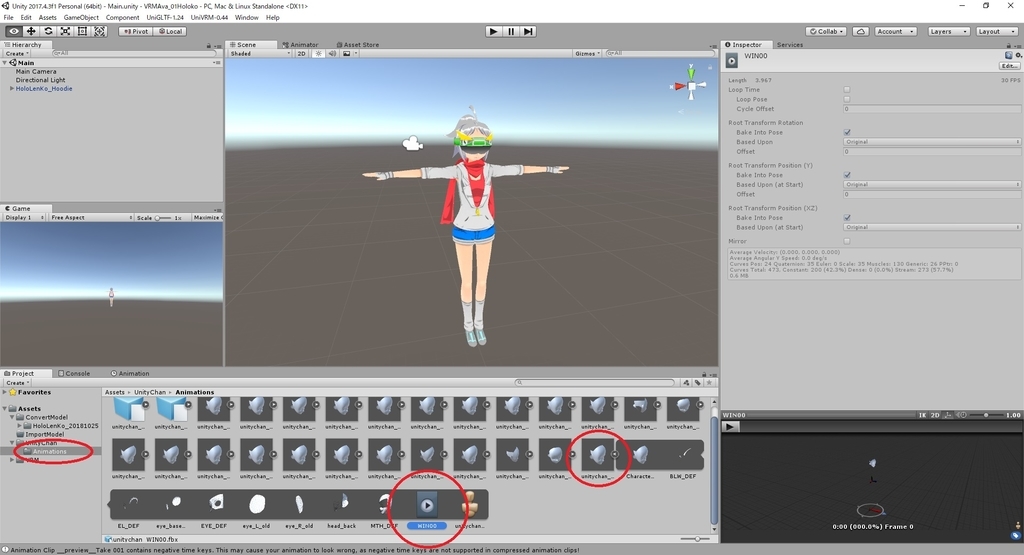
Task: Click the Pause button in toolbar
Action: click(511, 31)
